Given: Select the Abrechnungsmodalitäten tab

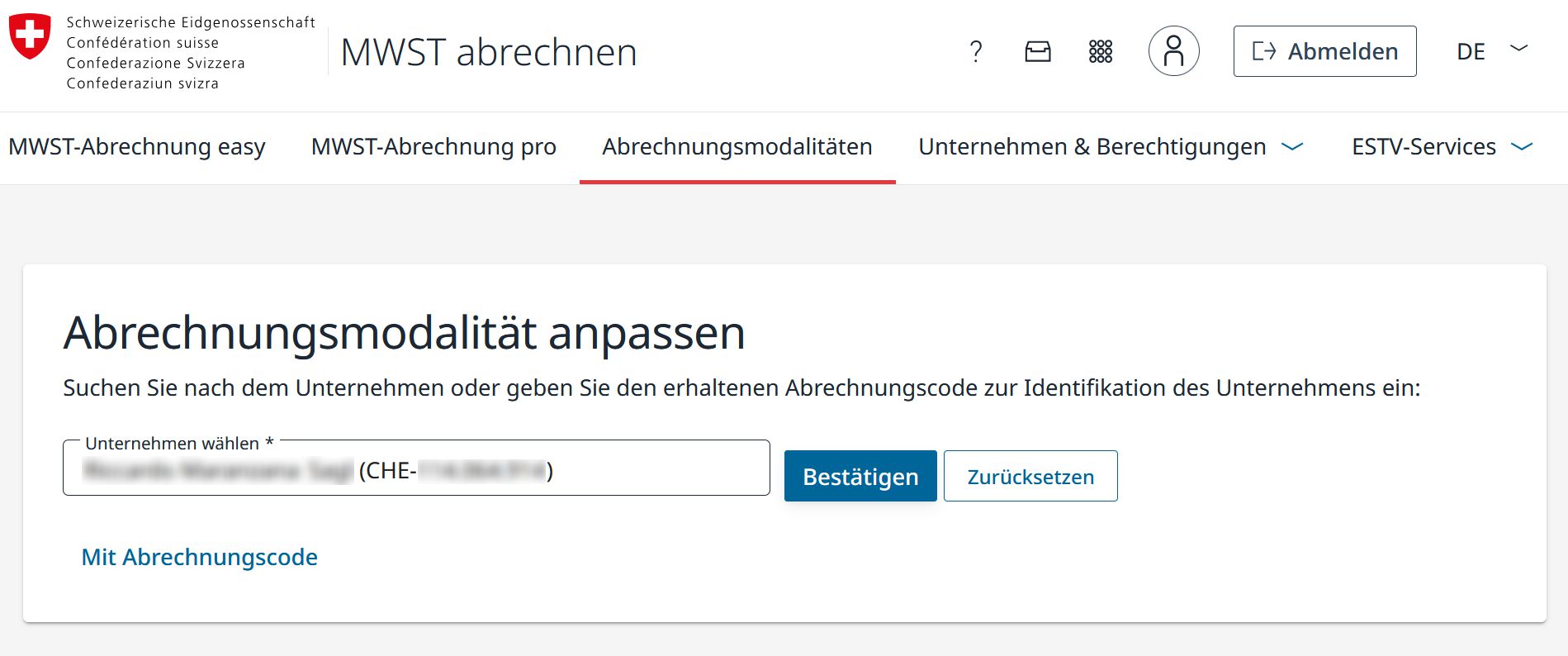Looking at the screenshot, I should (737, 147).
